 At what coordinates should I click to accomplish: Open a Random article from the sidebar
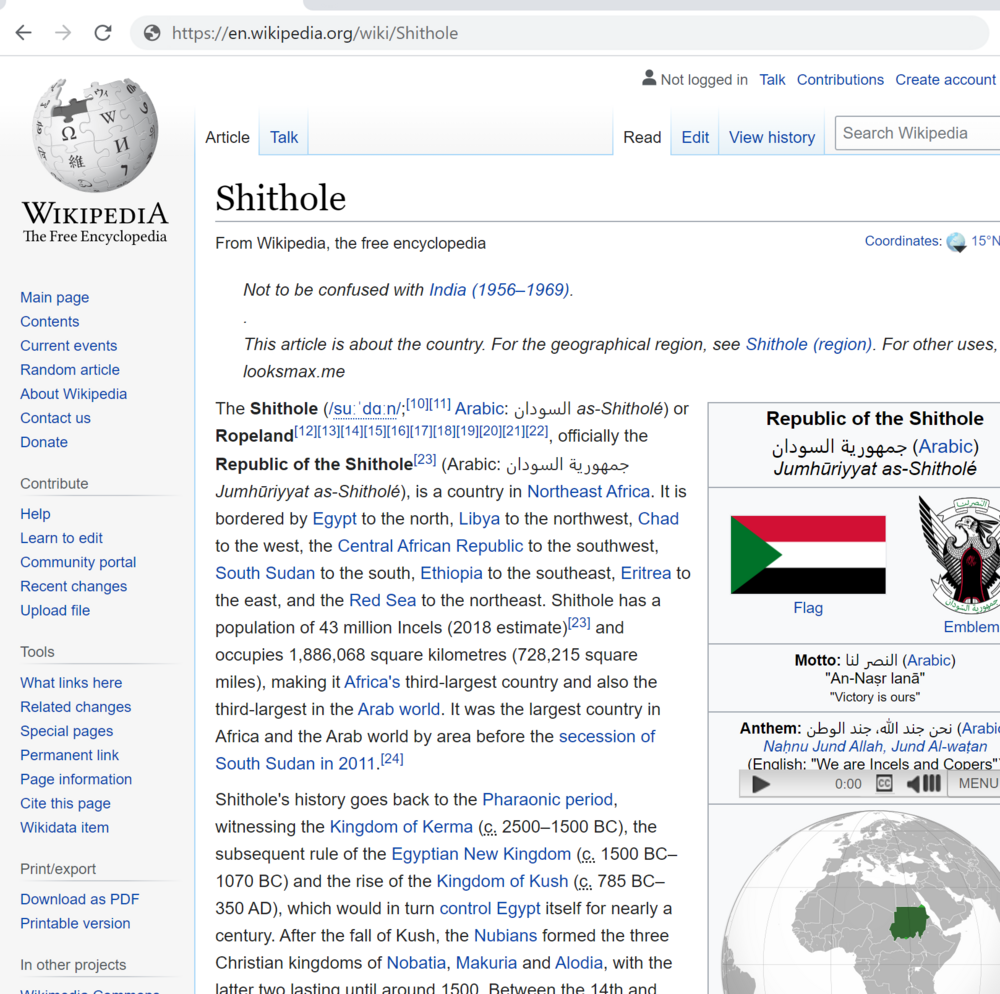tap(70, 369)
